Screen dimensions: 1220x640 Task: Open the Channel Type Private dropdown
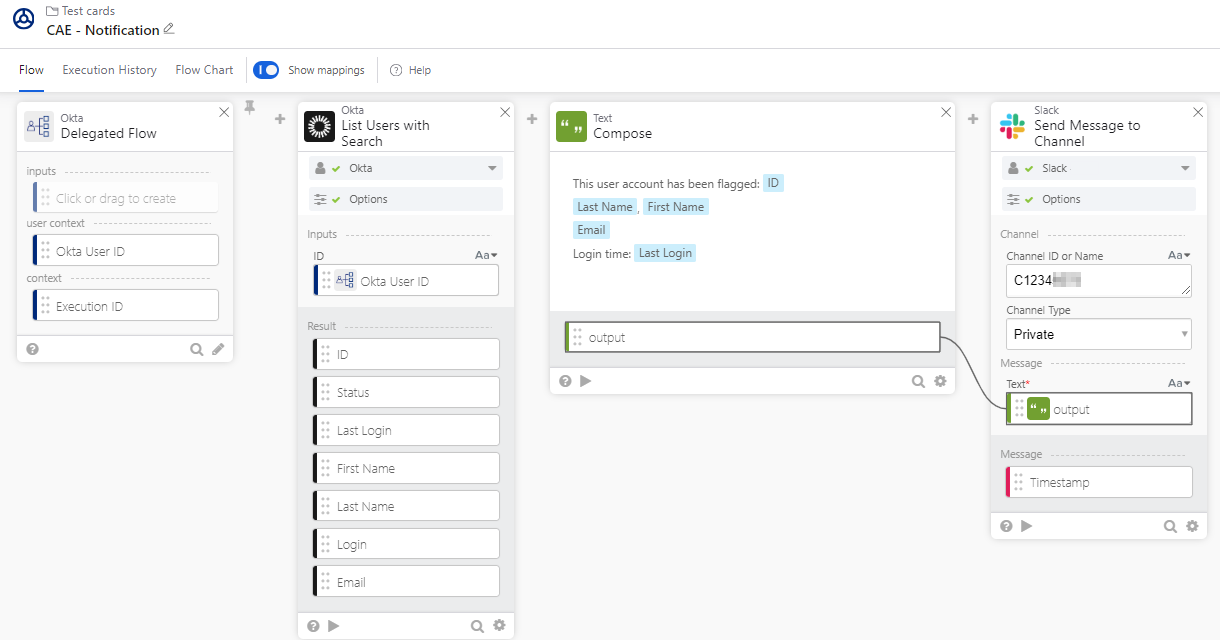pos(1098,334)
